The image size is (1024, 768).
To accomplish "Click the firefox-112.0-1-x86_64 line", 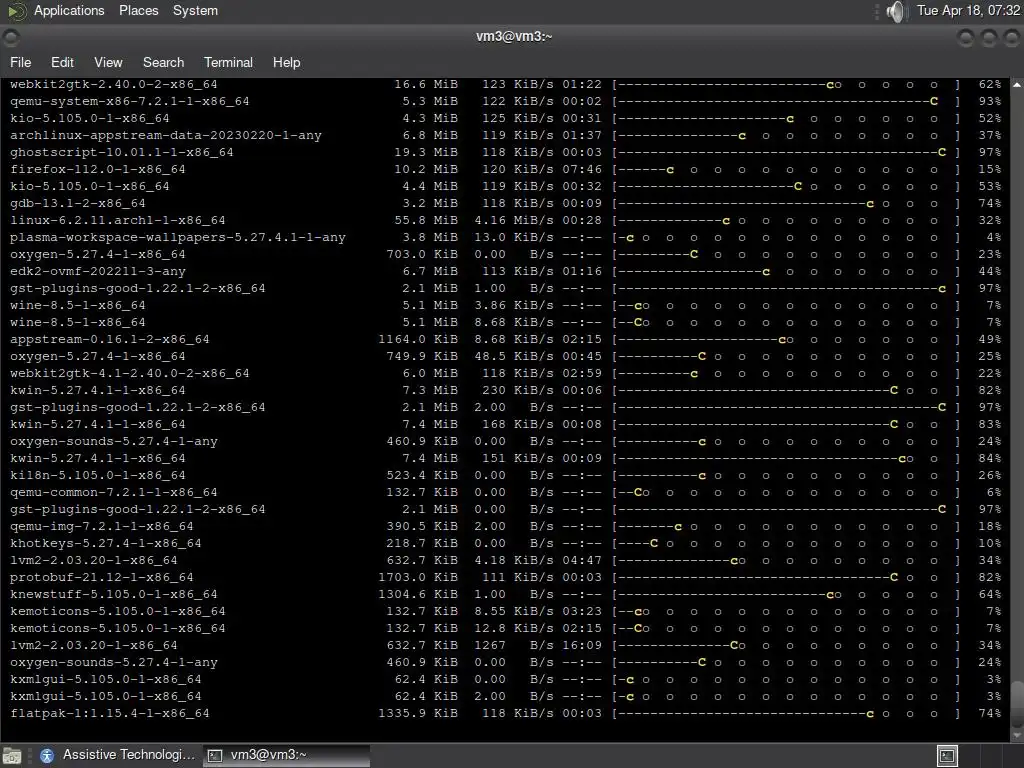I will [505, 169].
